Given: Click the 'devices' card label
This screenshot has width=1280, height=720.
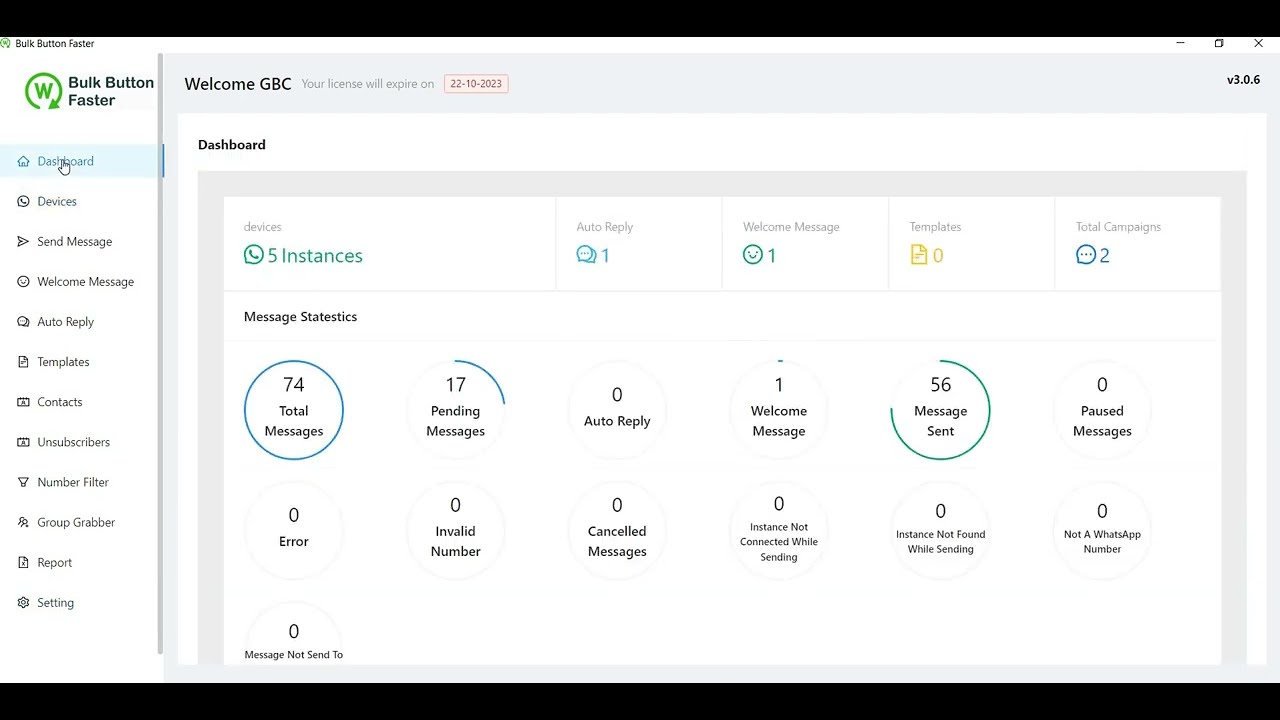Looking at the screenshot, I should click(x=263, y=227).
